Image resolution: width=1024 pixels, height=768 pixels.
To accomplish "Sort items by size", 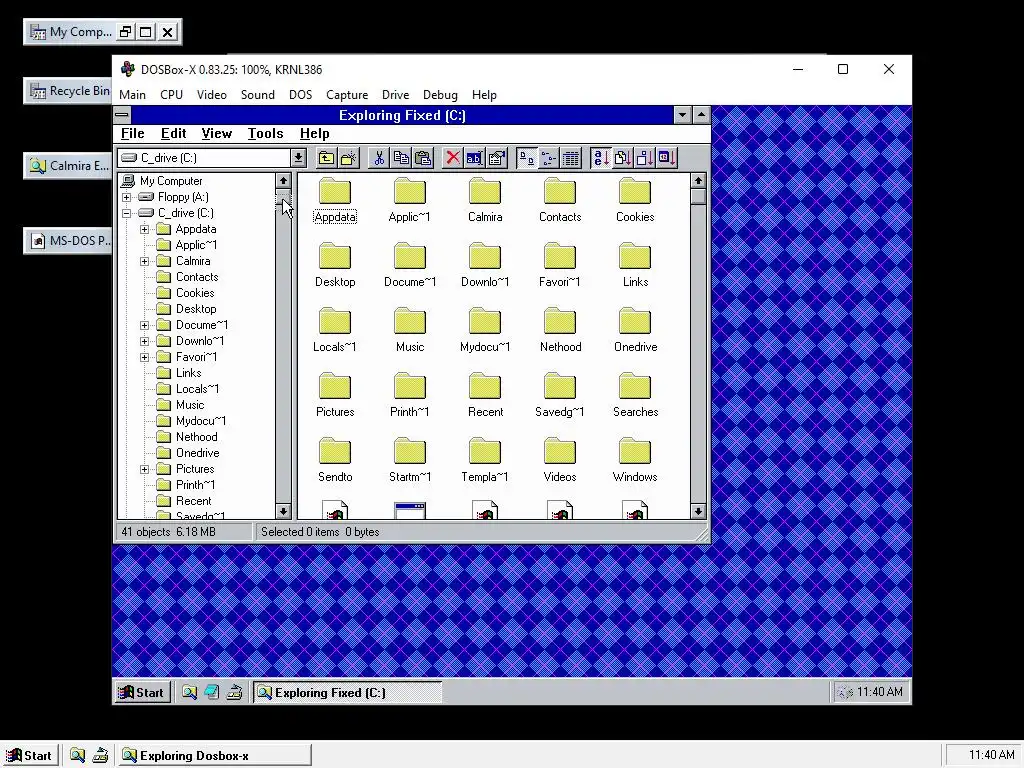I will (645, 157).
